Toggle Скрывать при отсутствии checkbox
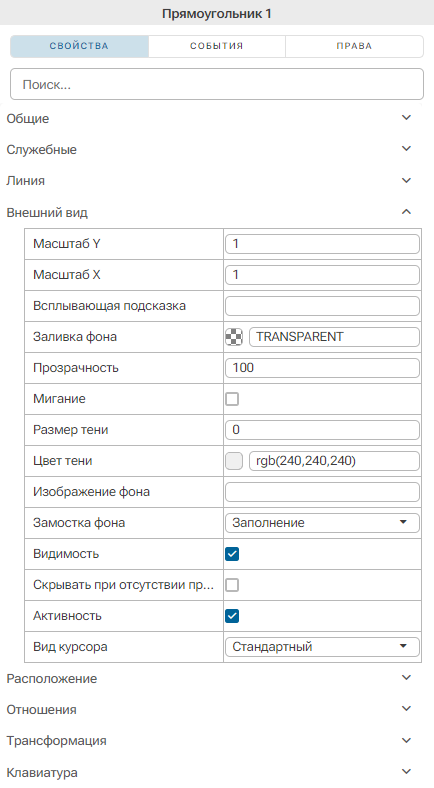Screen dimensions: 434x788 232,585
